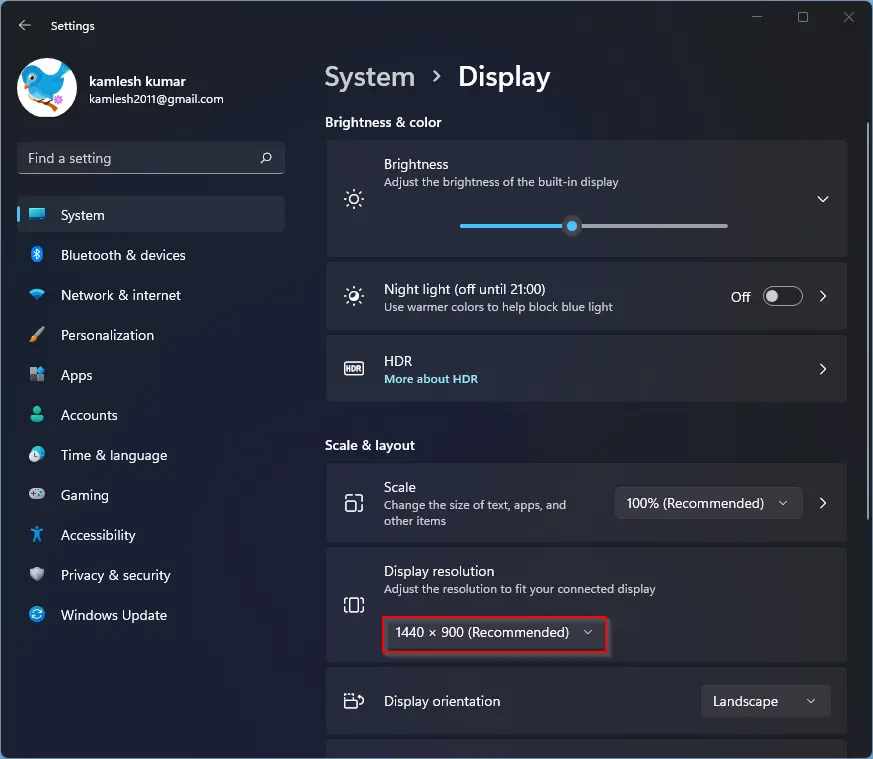
Task: Expand the Brightness section chevron
Action: click(x=822, y=199)
